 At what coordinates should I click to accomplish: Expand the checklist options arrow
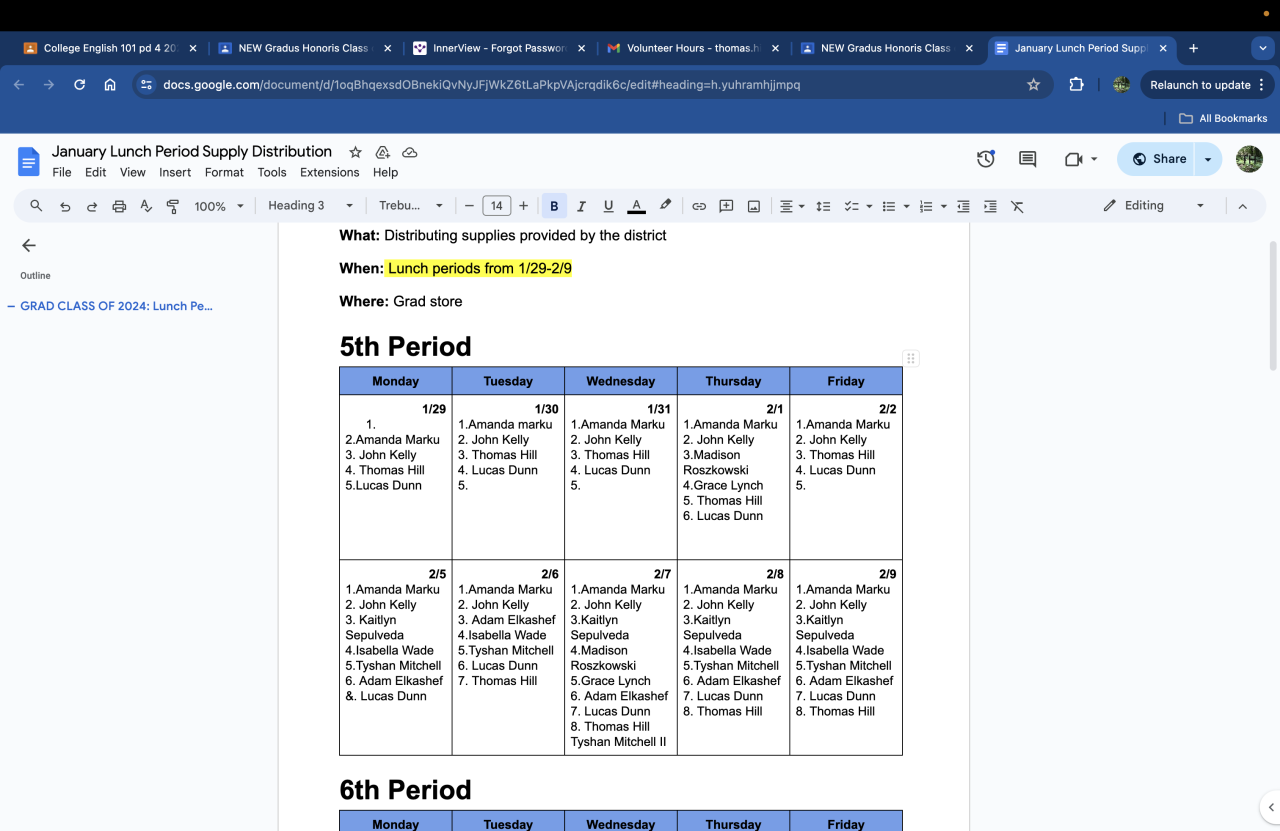(869, 206)
